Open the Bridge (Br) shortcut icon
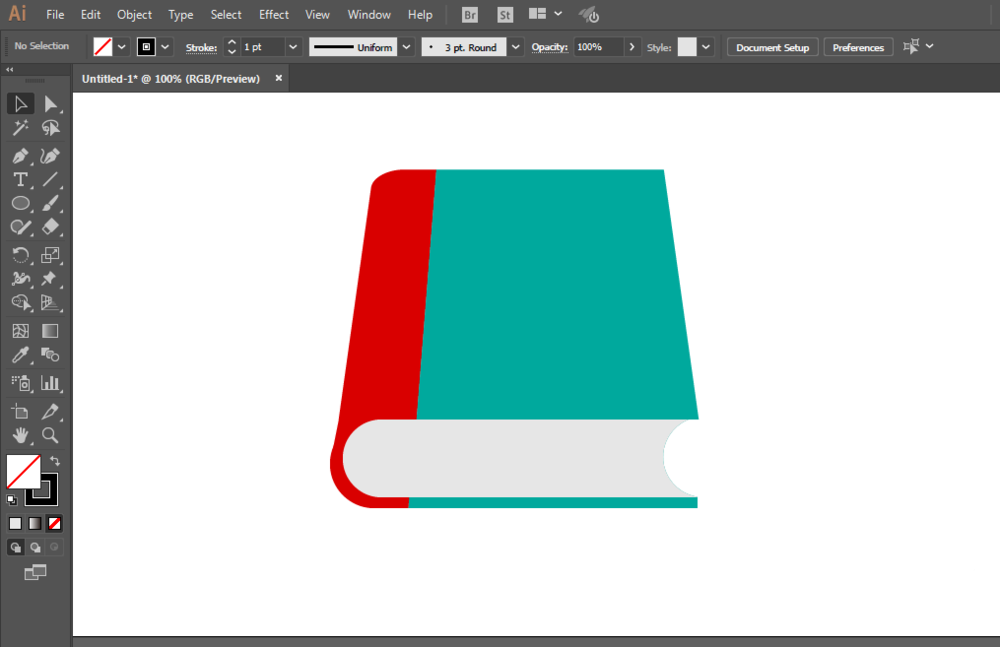Viewport: 1000px width, 647px height. 469,15
